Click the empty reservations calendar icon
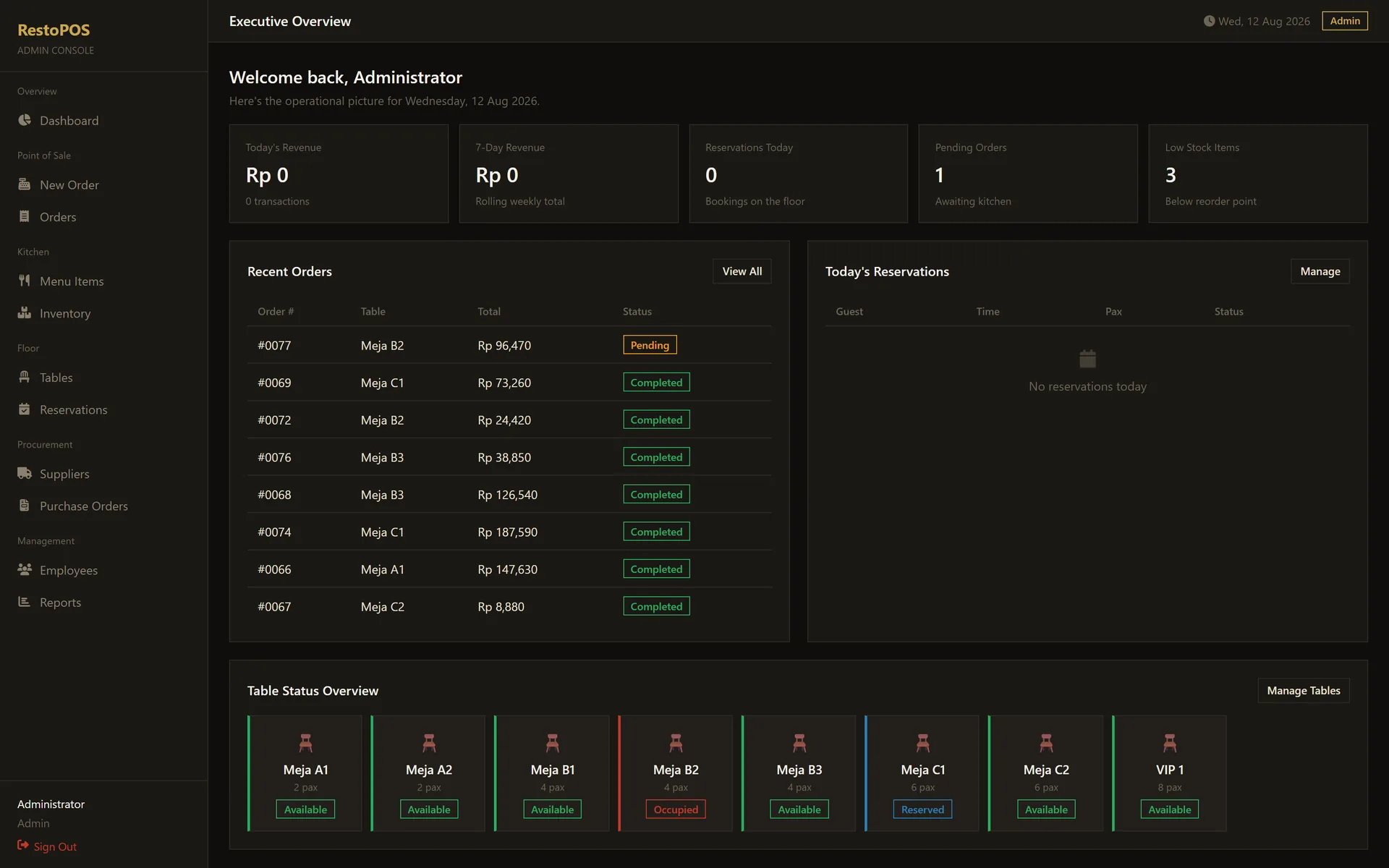Screen dimensions: 1389x868 (x=1087, y=358)
